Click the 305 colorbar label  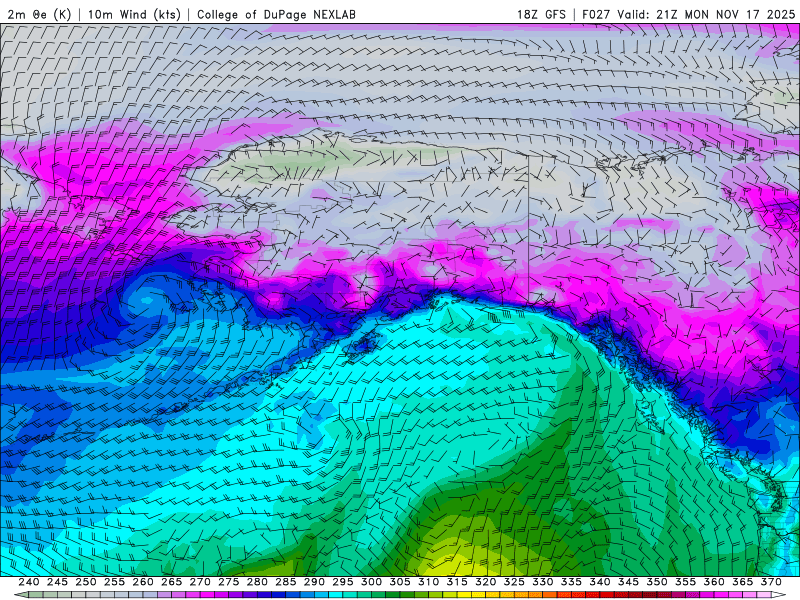tap(400, 582)
